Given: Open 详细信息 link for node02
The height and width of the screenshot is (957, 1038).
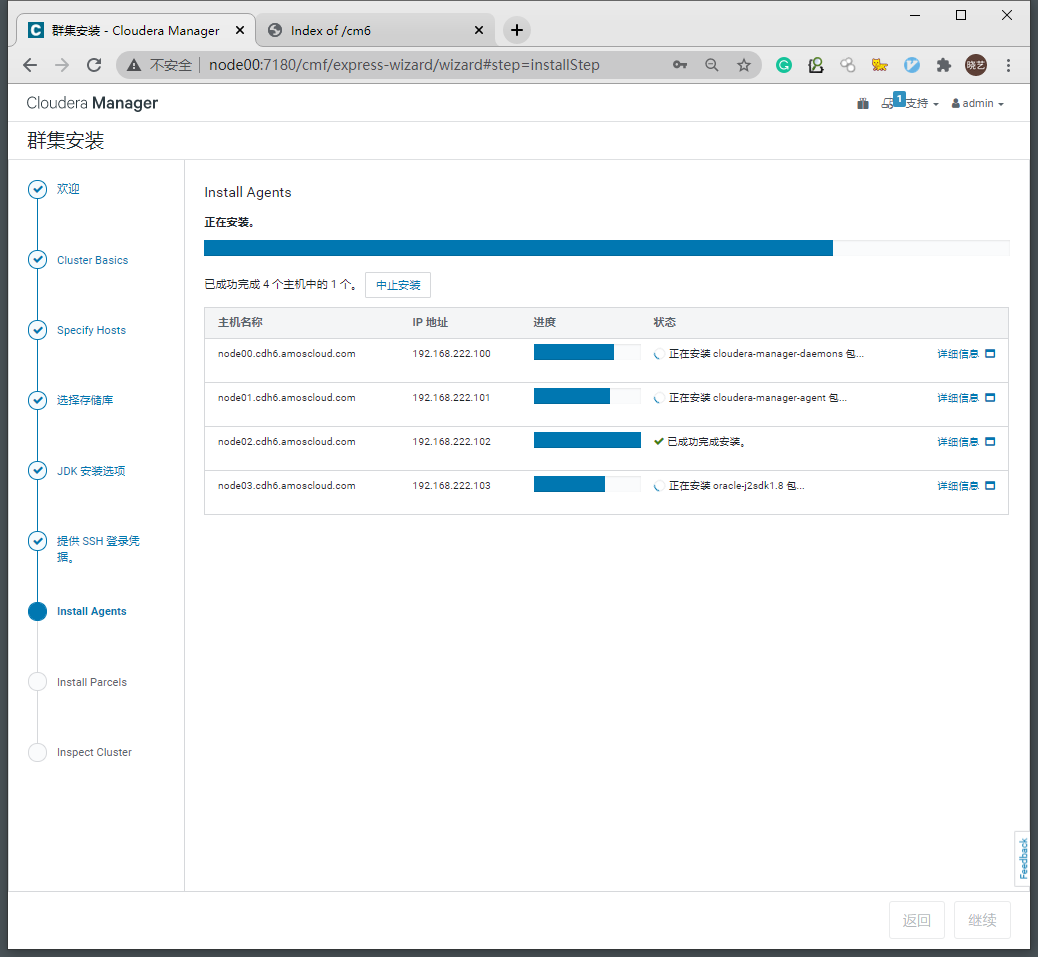Looking at the screenshot, I should (958, 441).
